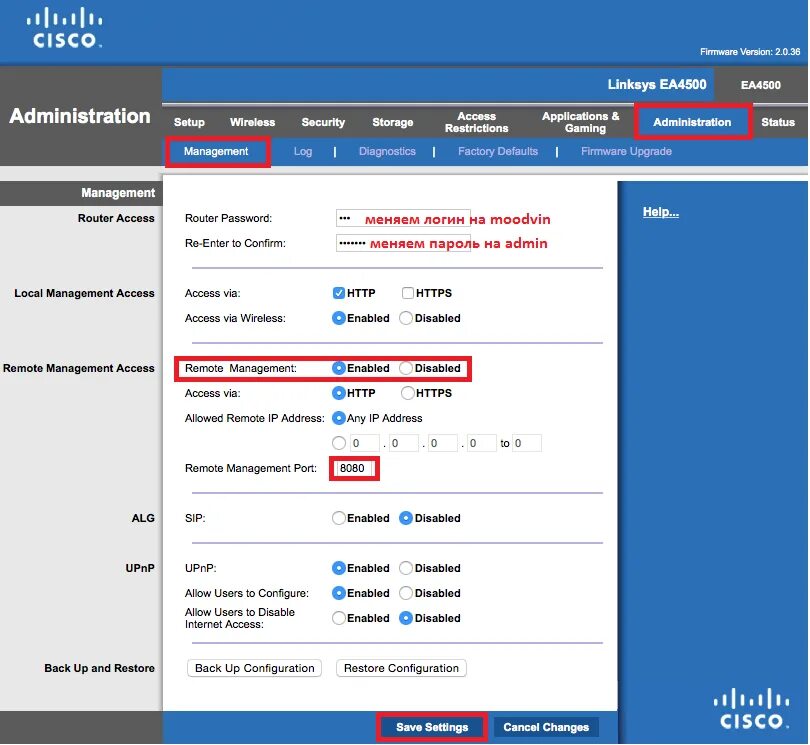The height and width of the screenshot is (745, 810).
Task: Open the Storage tab
Action: click(393, 122)
